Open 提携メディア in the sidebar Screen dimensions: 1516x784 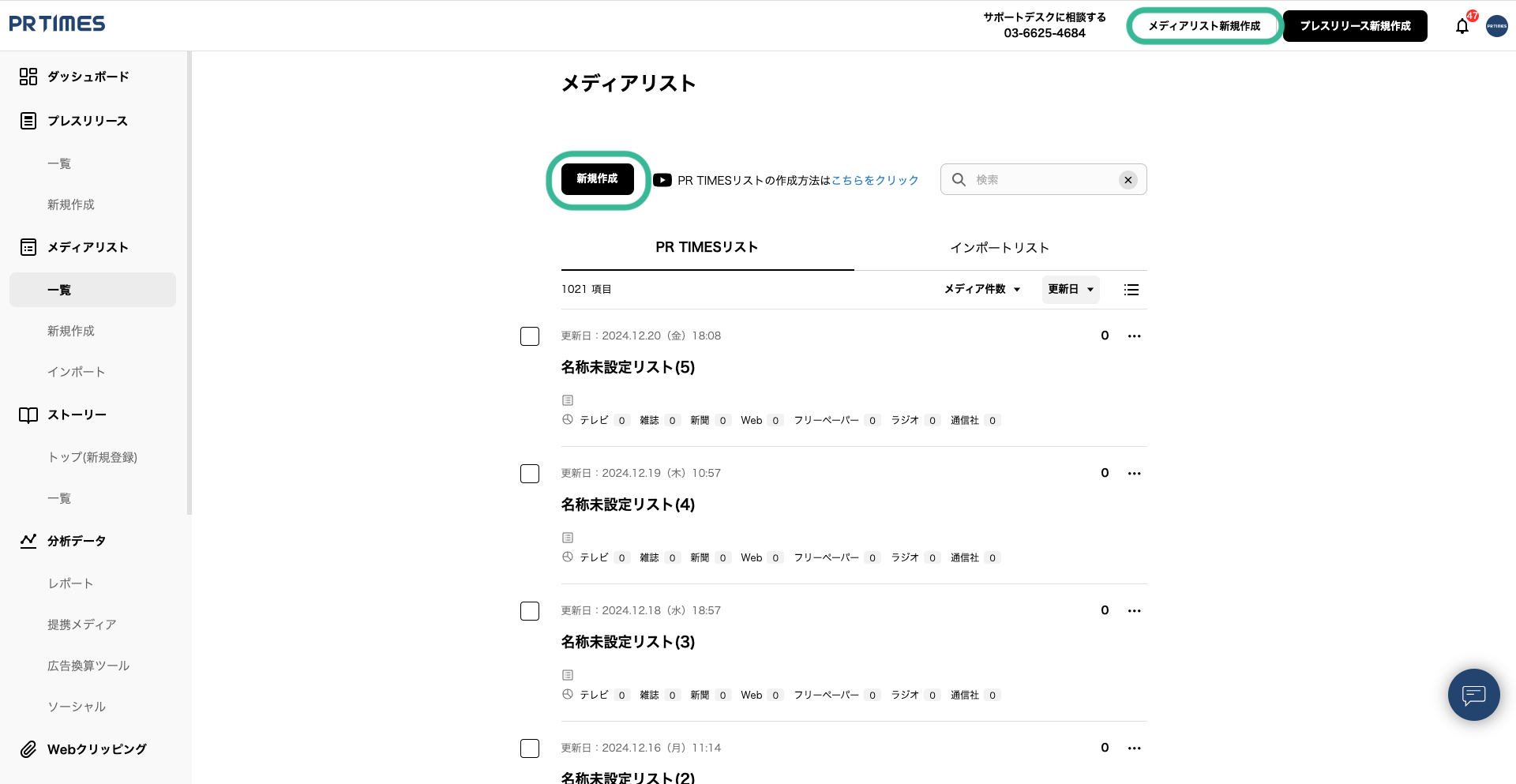(x=82, y=625)
